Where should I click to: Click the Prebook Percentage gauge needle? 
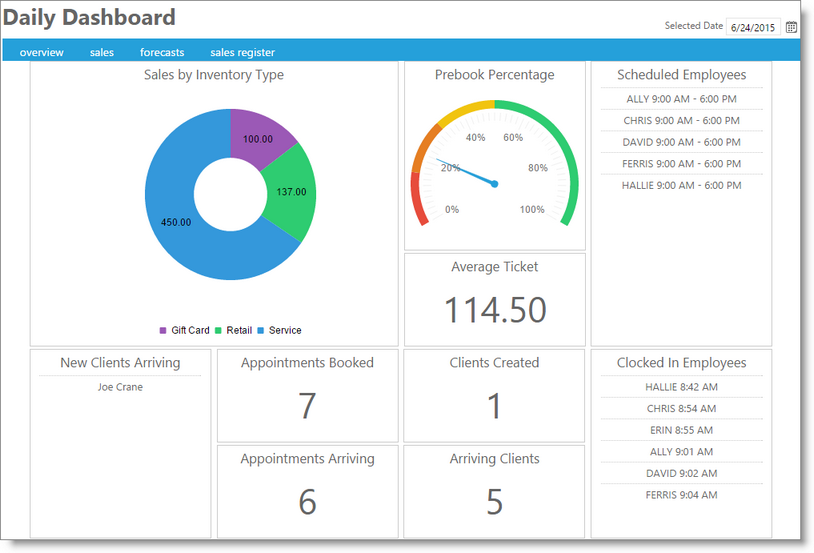pyautogui.click(x=466, y=172)
